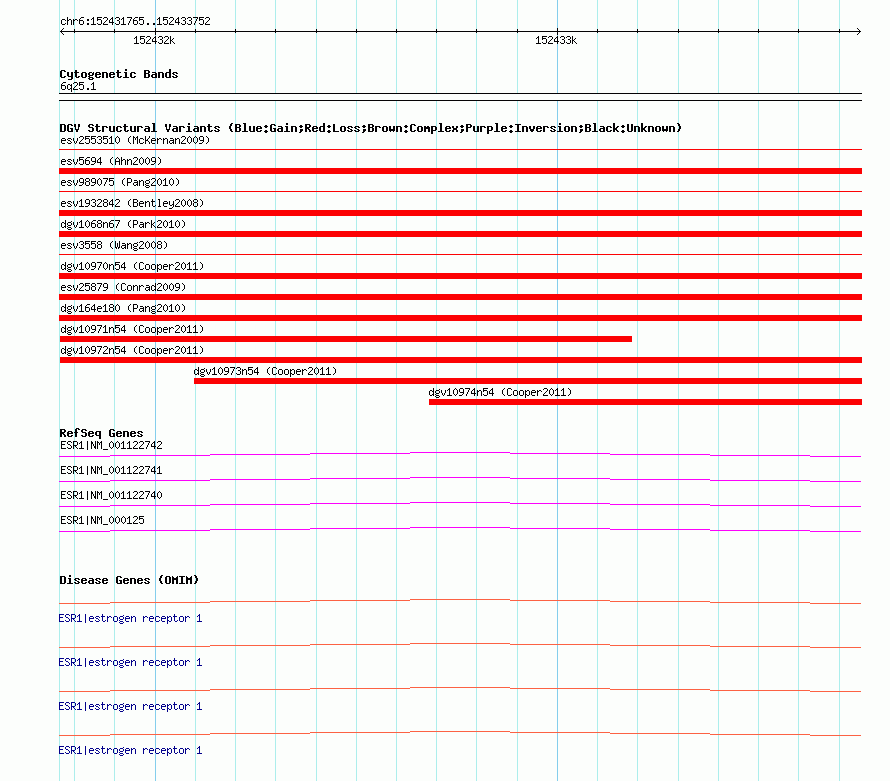Click dgv1068n67 (Park2010) variant label
890x781 pixels.
(x=123, y=224)
